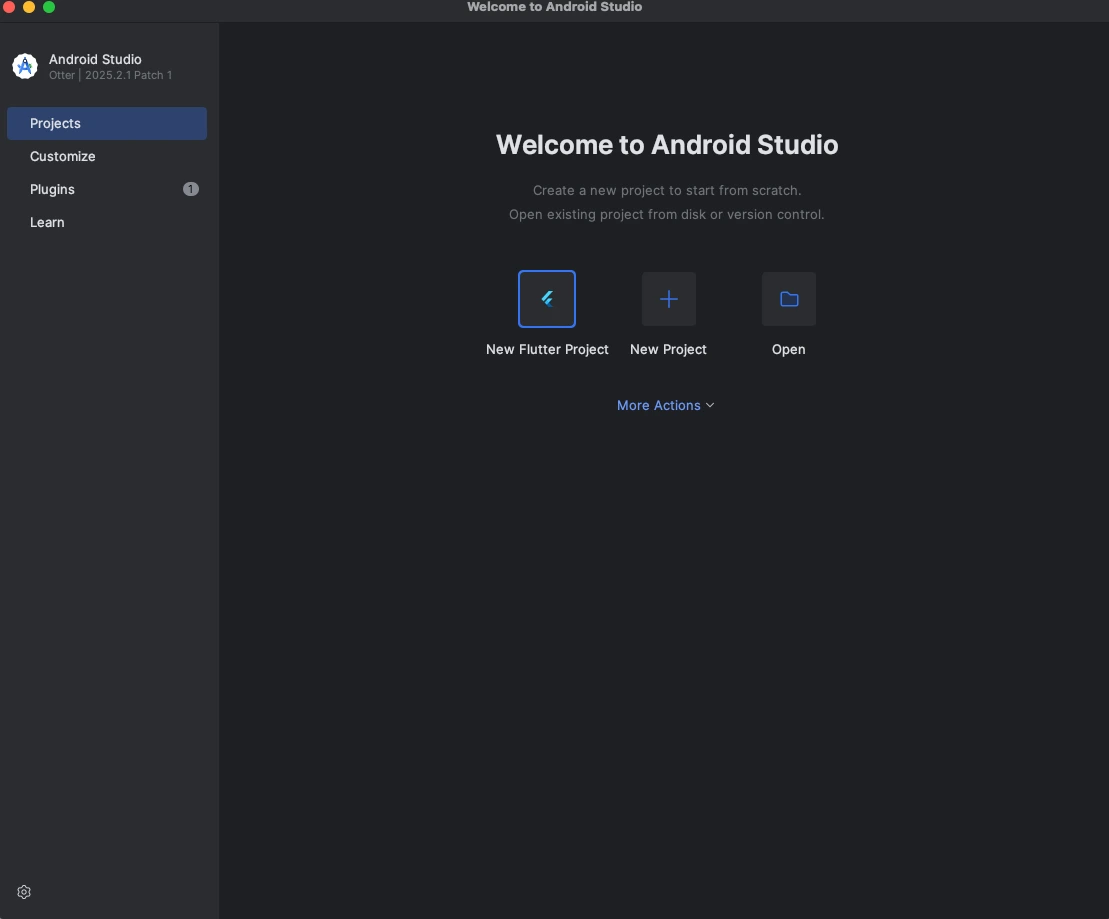The height and width of the screenshot is (919, 1109).
Task: Click the New Project label
Action: click(x=668, y=349)
